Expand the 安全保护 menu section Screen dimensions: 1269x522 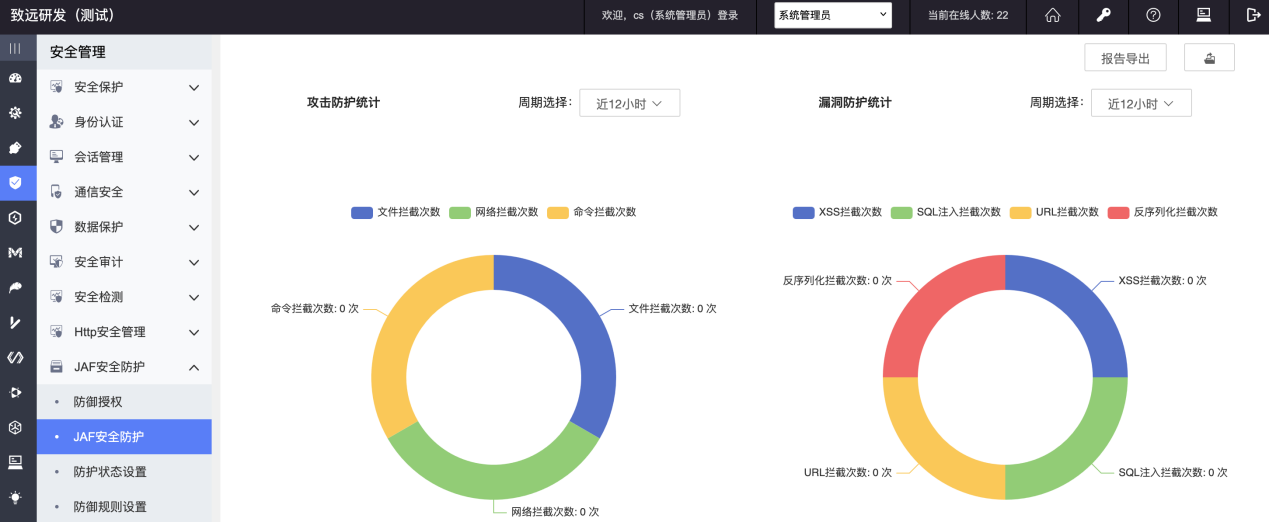click(x=124, y=87)
